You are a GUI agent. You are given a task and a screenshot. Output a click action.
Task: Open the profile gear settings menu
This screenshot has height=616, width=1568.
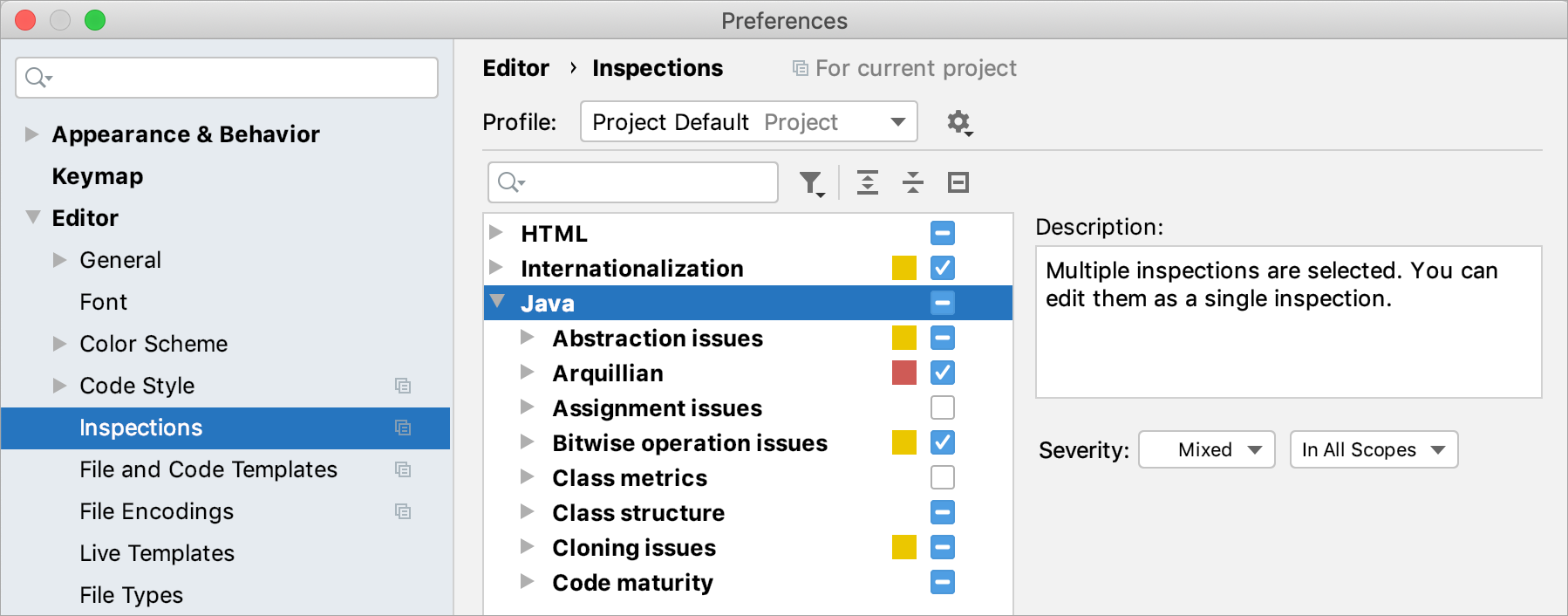tap(959, 122)
